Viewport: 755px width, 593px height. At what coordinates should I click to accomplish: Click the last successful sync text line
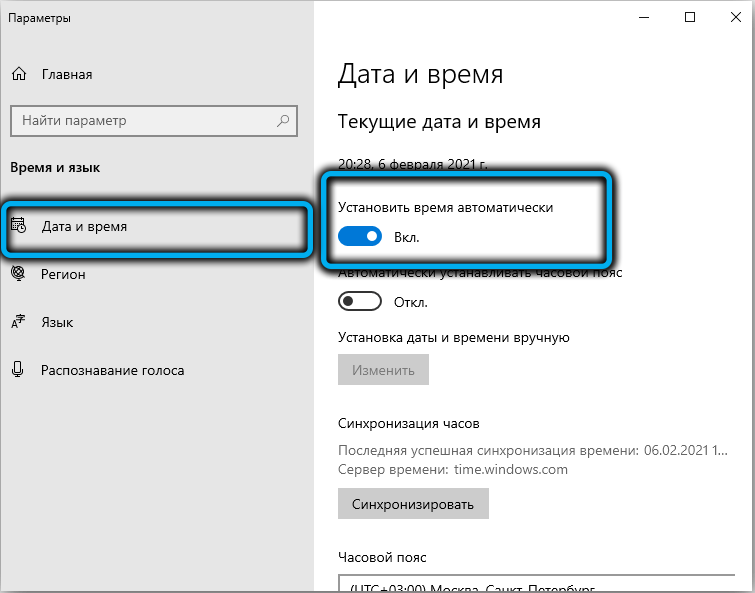click(x=533, y=450)
